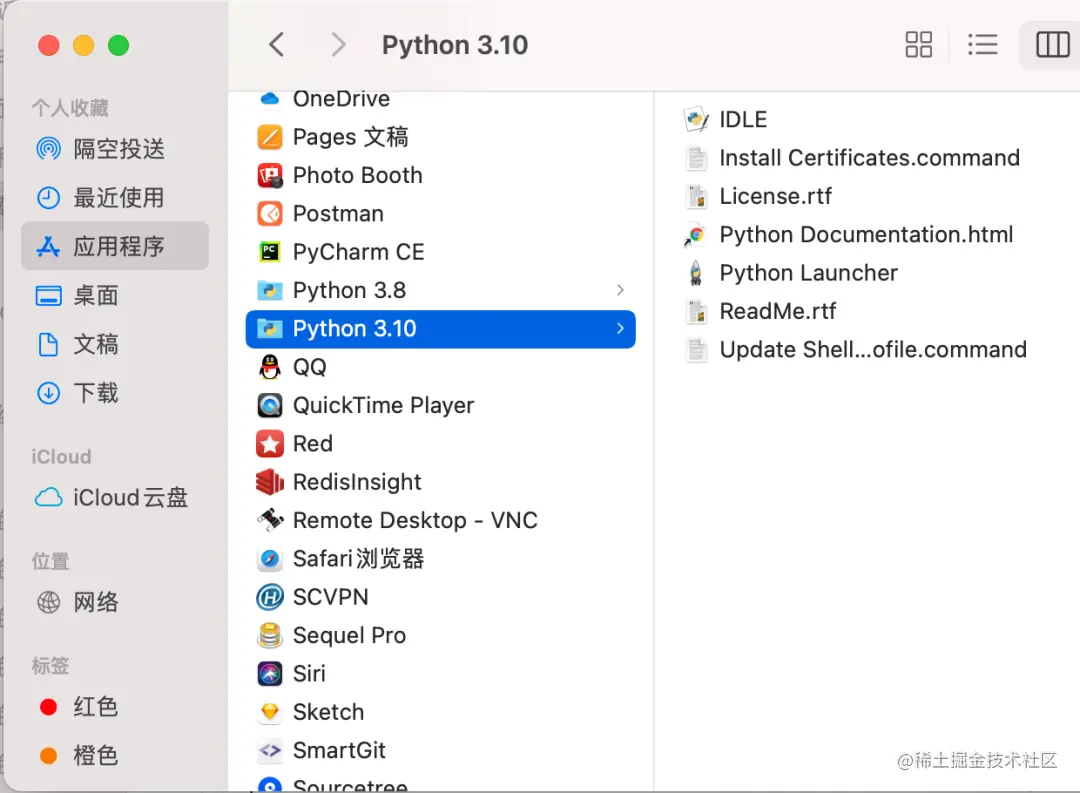This screenshot has height=793, width=1080.
Task: Click the forward navigation arrow
Action: (x=338, y=45)
